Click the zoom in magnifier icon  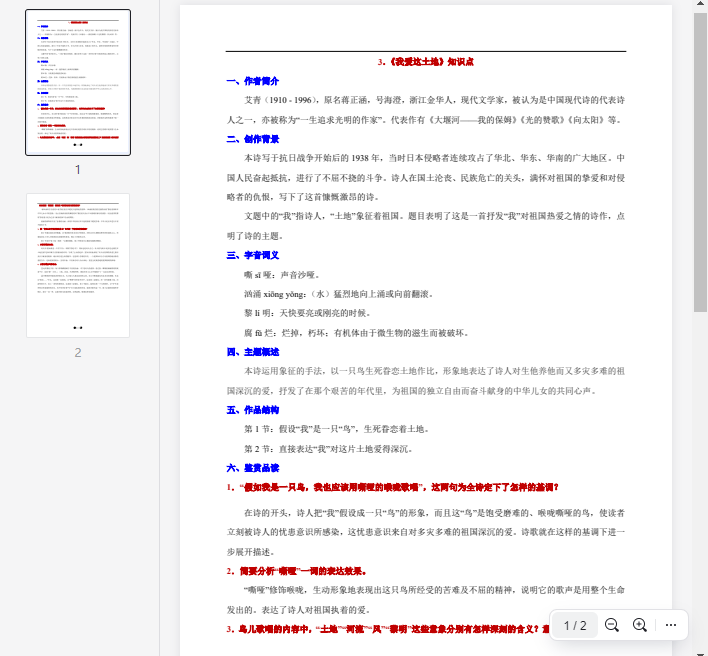pos(640,625)
